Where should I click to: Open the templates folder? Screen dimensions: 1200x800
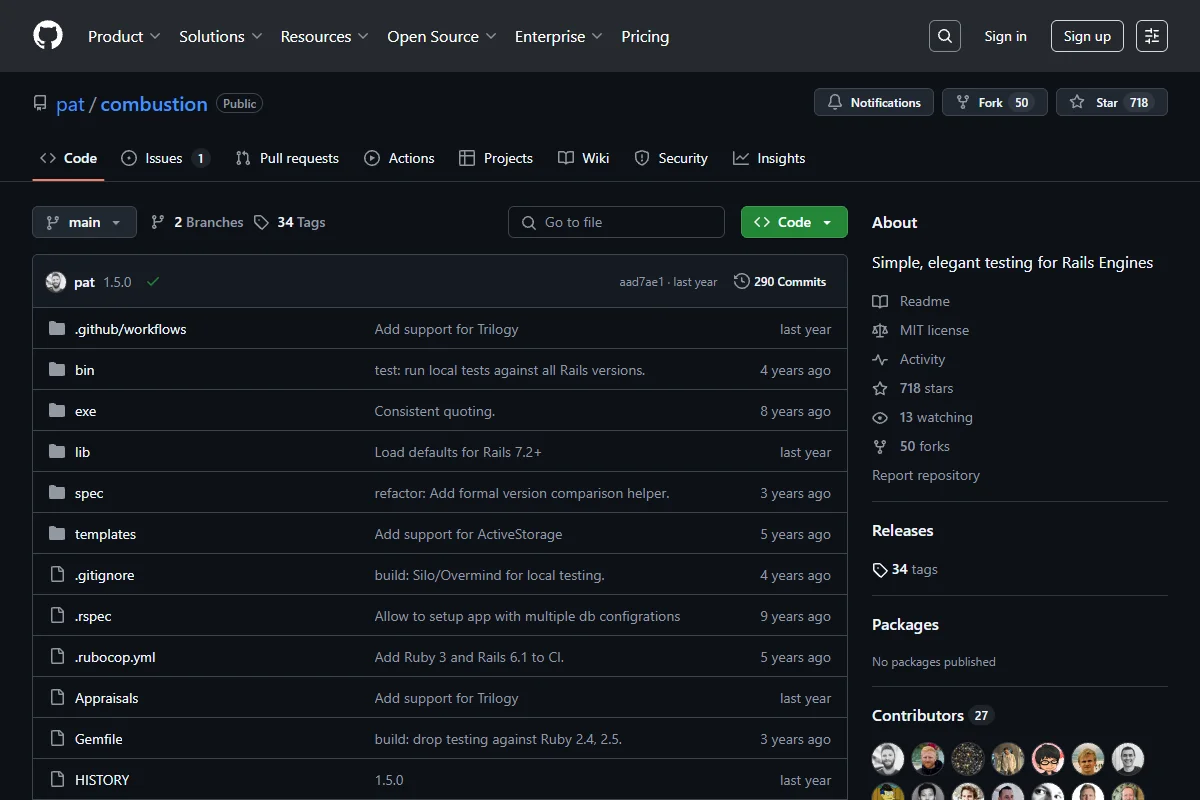click(x=105, y=534)
